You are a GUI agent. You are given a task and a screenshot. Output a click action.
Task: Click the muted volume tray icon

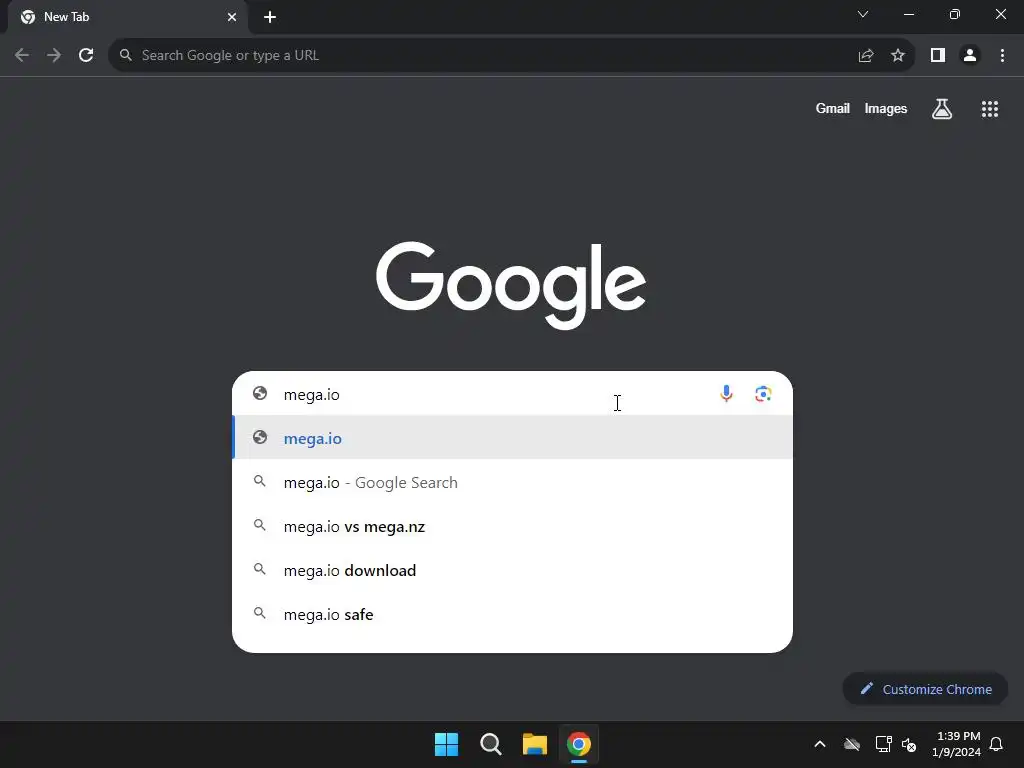909,744
